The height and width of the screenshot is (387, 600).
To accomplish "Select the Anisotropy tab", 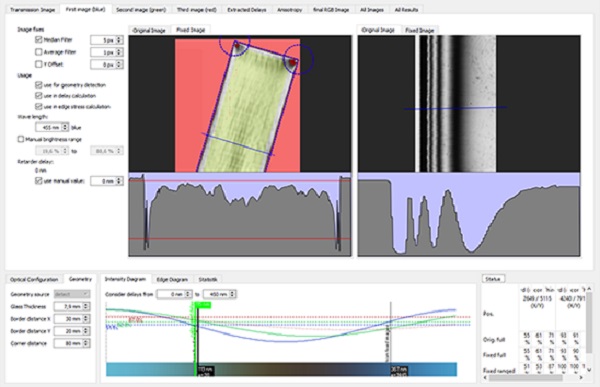I will tap(290, 10).
